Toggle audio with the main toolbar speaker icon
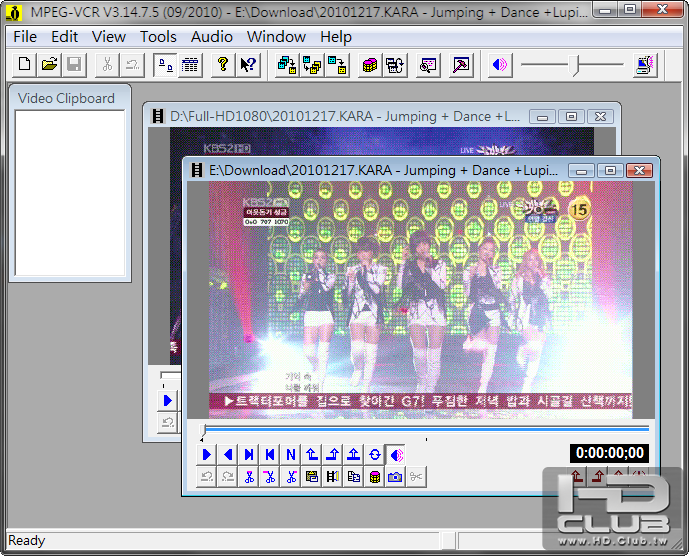 point(500,65)
